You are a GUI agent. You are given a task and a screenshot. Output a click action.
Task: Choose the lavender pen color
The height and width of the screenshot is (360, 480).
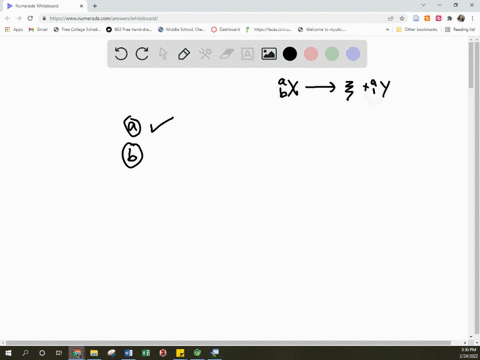coord(353,54)
